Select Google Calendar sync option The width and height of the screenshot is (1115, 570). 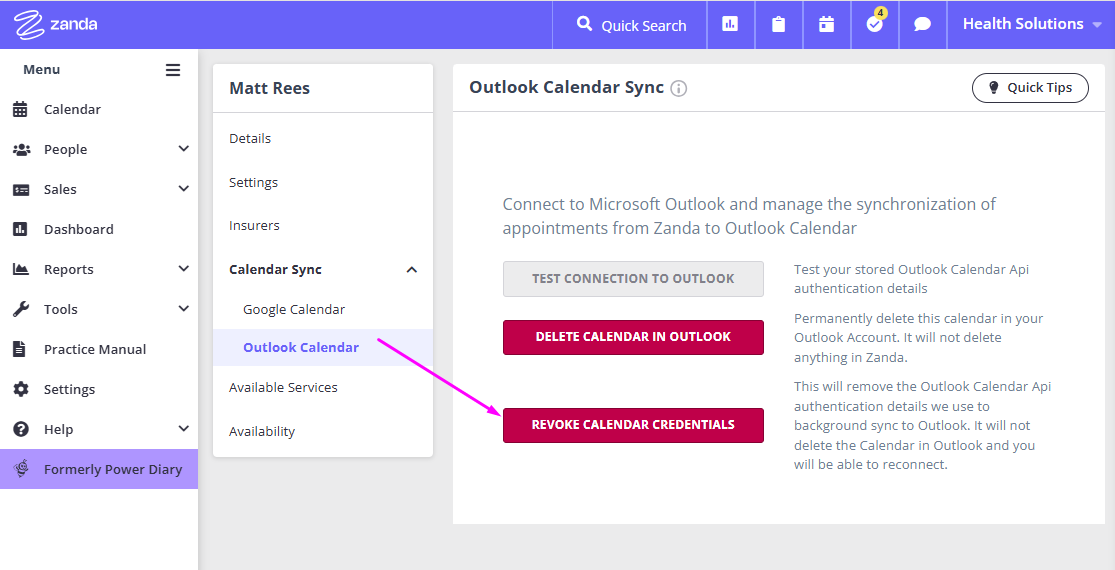[294, 309]
